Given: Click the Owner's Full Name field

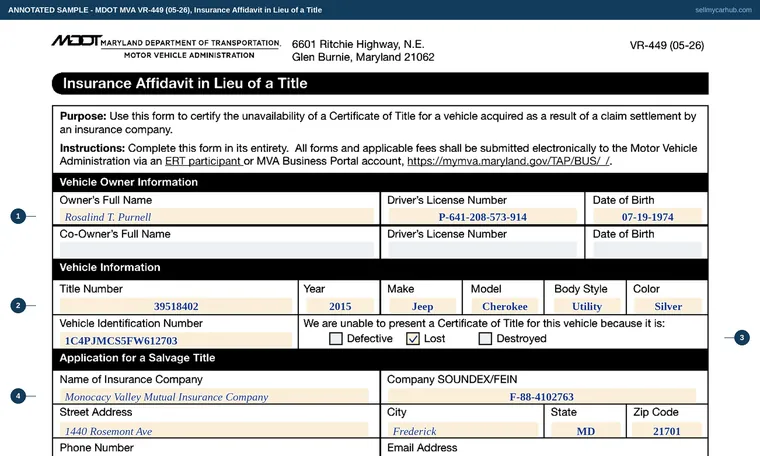Looking at the screenshot, I should (x=217, y=216).
